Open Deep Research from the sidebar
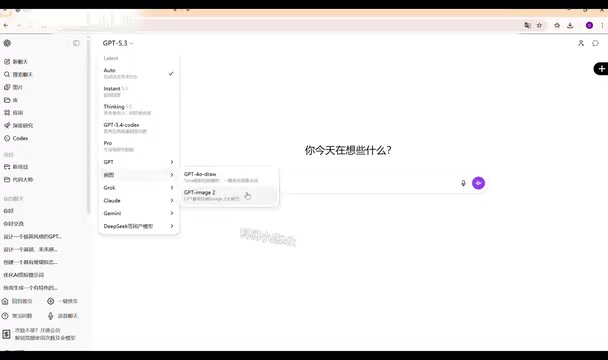 click(x=18, y=125)
